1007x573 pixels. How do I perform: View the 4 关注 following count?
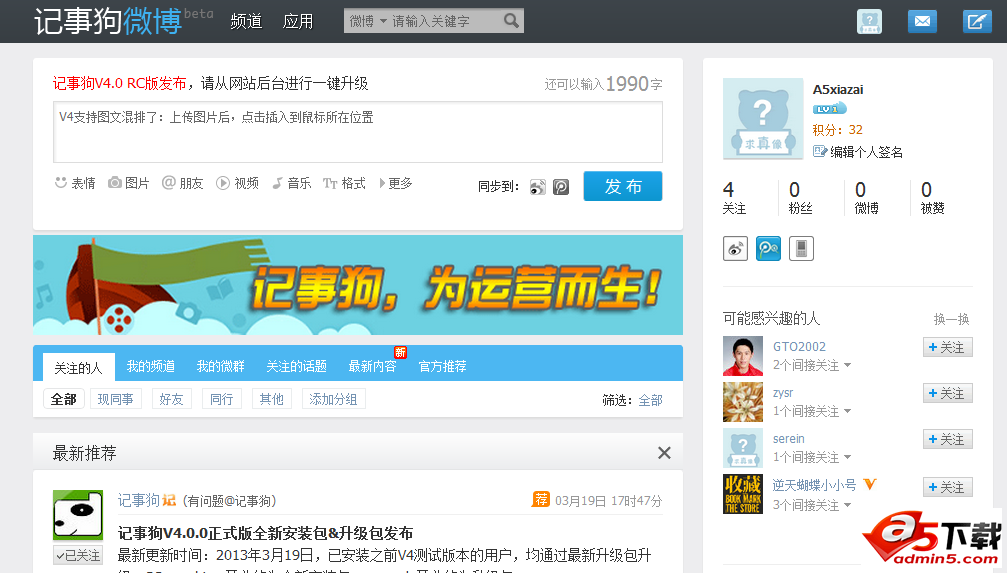pos(734,197)
